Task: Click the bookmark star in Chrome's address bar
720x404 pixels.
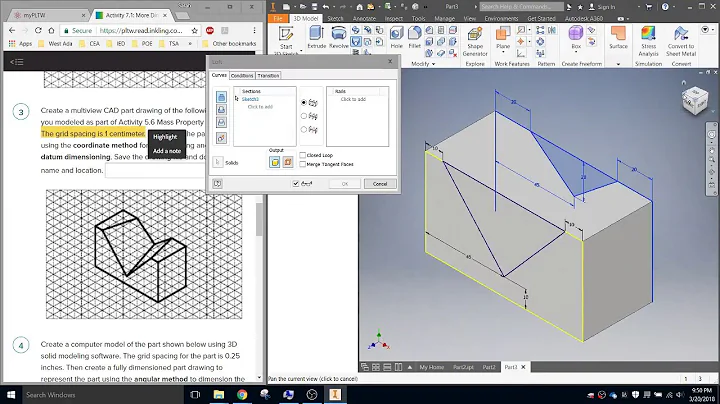Action: [x=195, y=30]
